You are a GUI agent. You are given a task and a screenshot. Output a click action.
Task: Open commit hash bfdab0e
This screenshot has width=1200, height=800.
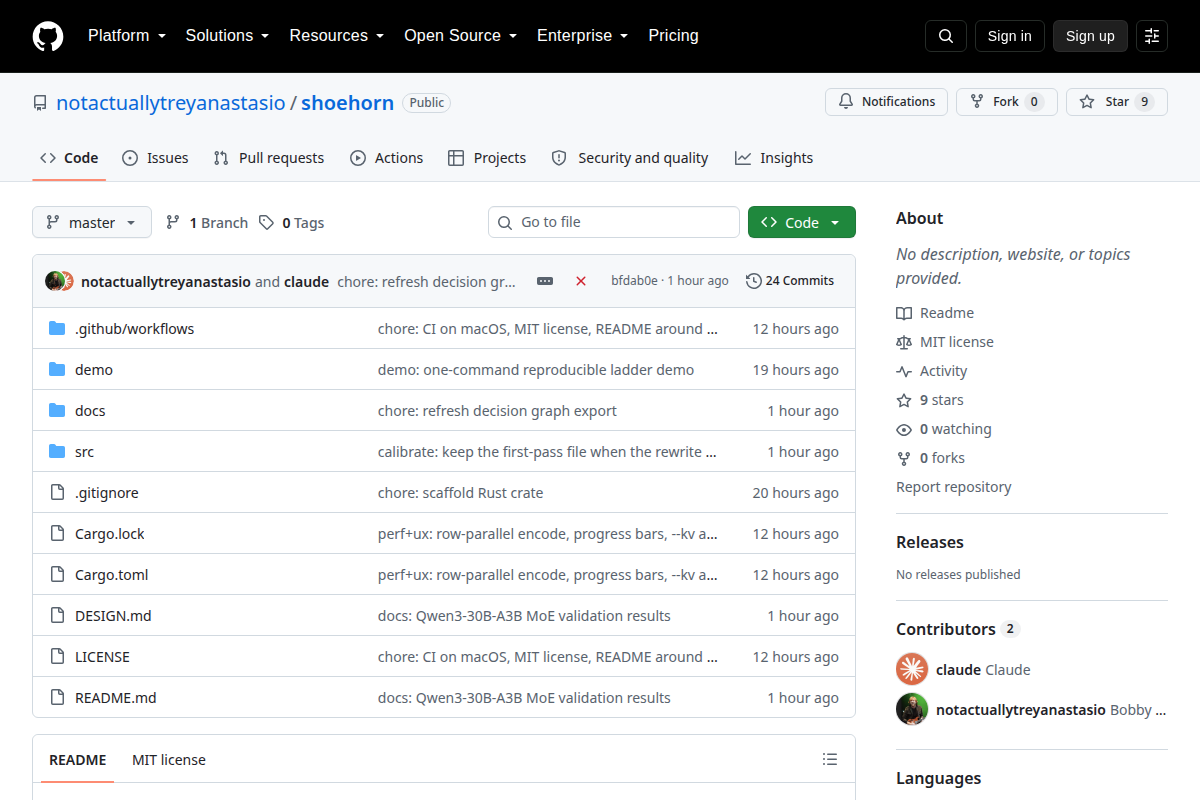pos(634,281)
